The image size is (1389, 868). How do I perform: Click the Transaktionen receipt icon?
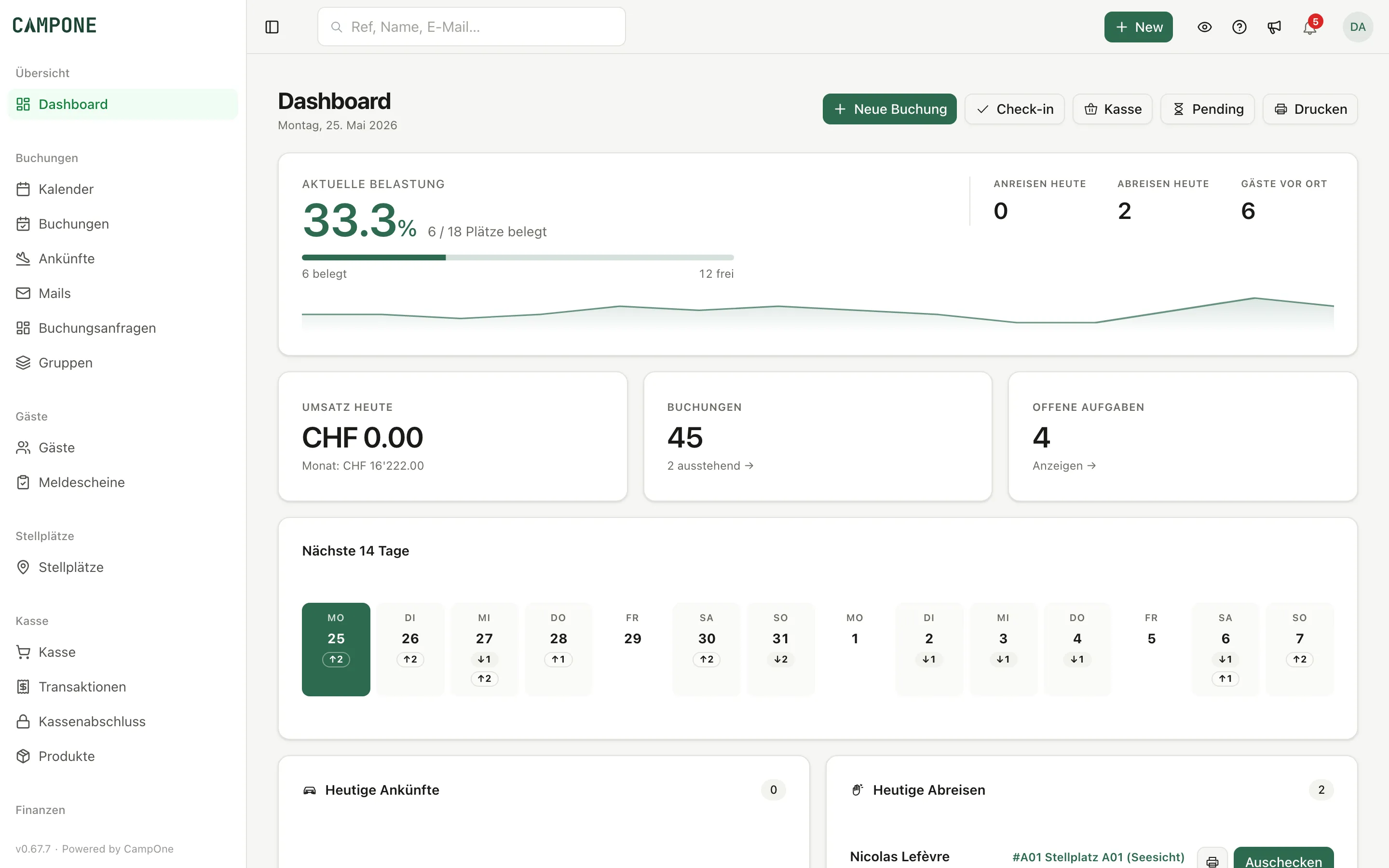(23, 687)
